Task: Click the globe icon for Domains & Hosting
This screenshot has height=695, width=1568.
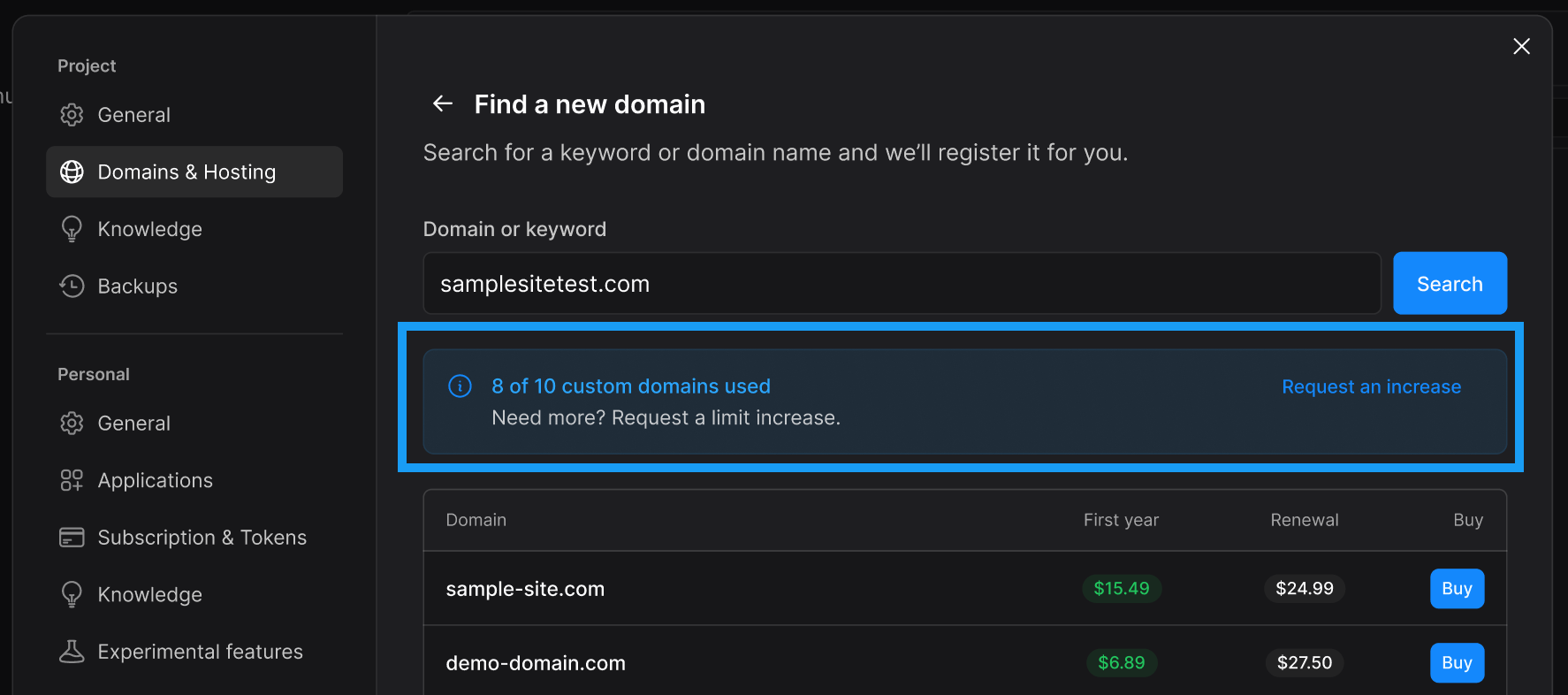Action: [x=72, y=172]
